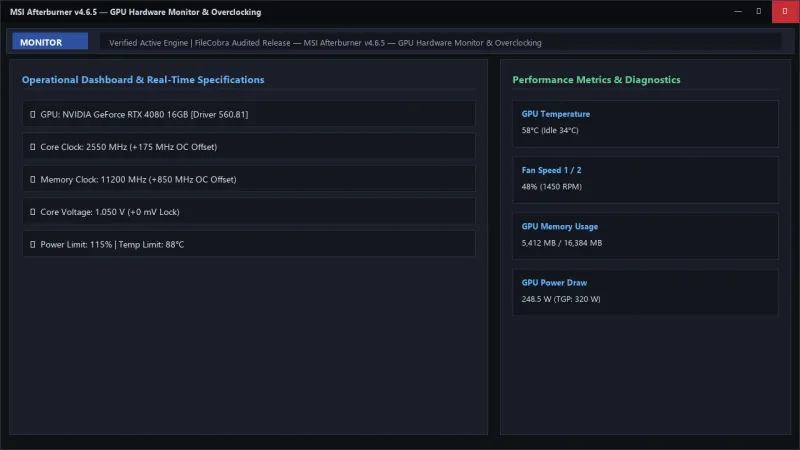800x450 pixels.
Task: Click the icon beside the Power Limit row
Action: point(33,244)
